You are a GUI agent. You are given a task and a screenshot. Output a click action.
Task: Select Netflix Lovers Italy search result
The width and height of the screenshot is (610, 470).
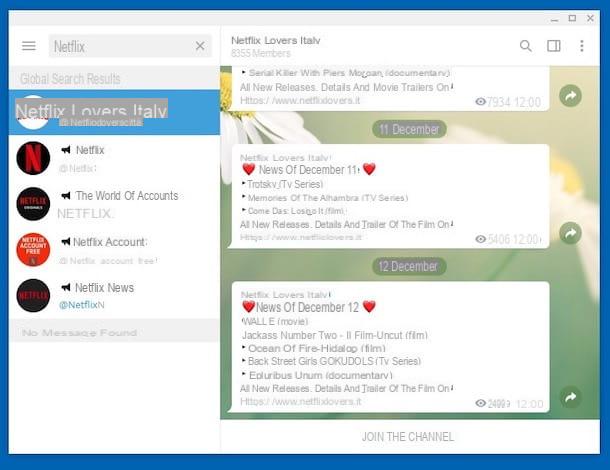coord(114,112)
